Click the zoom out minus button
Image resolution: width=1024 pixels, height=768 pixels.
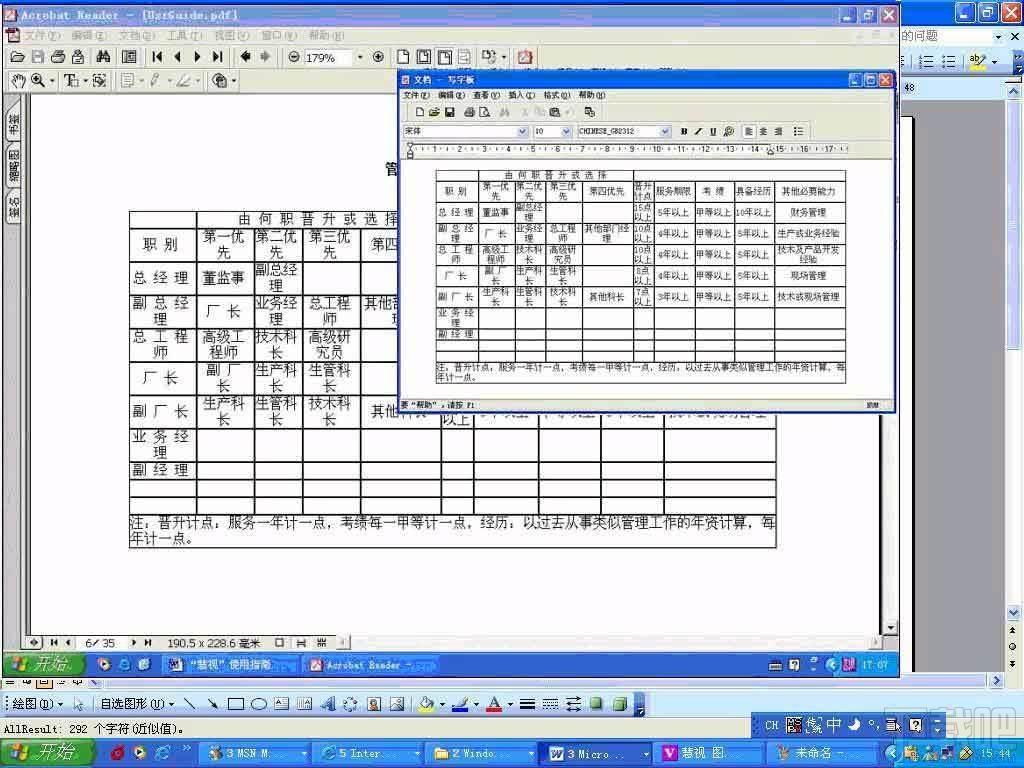pyautogui.click(x=294, y=57)
